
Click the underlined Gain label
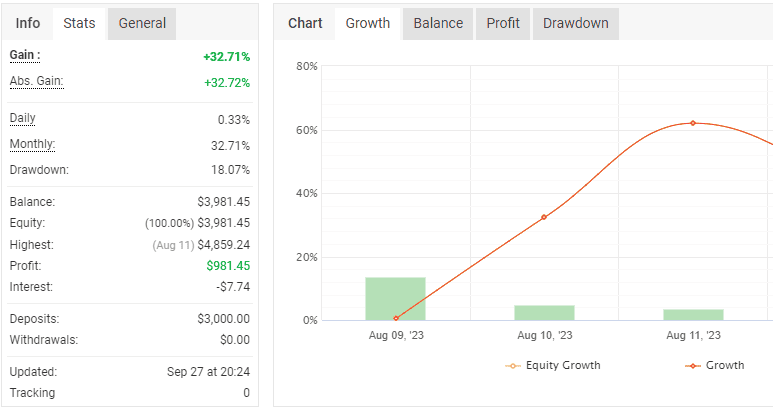tap(25, 54)
